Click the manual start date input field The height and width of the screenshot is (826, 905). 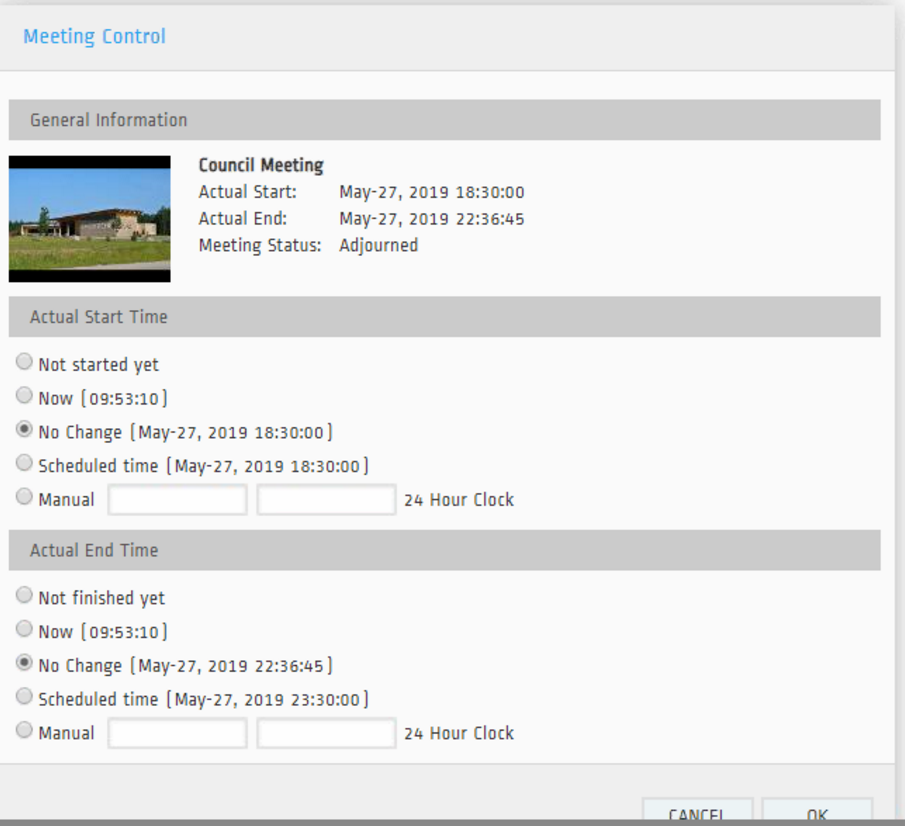coord(177,499)
